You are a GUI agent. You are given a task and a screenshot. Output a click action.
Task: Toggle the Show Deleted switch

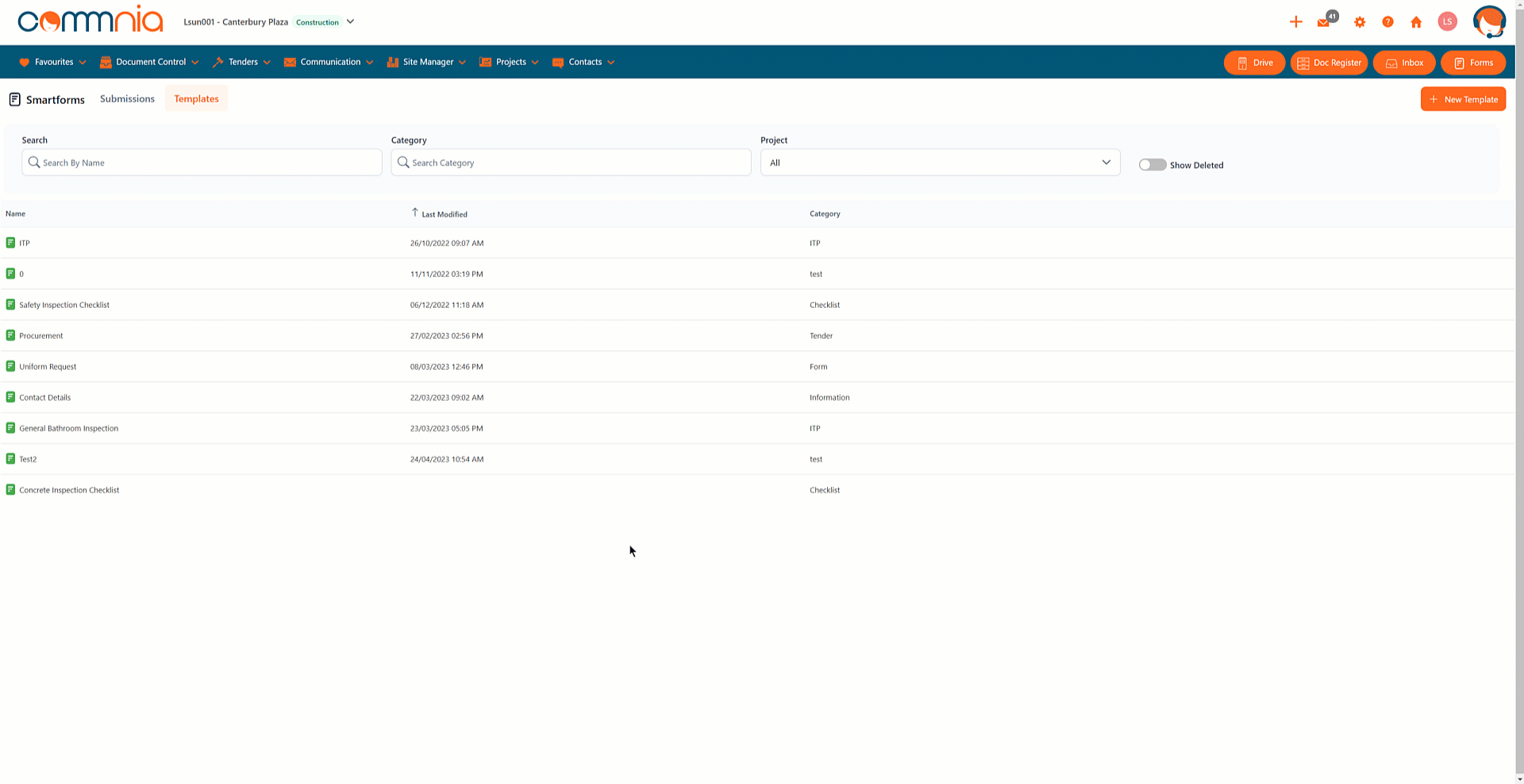click(1152, 165)
